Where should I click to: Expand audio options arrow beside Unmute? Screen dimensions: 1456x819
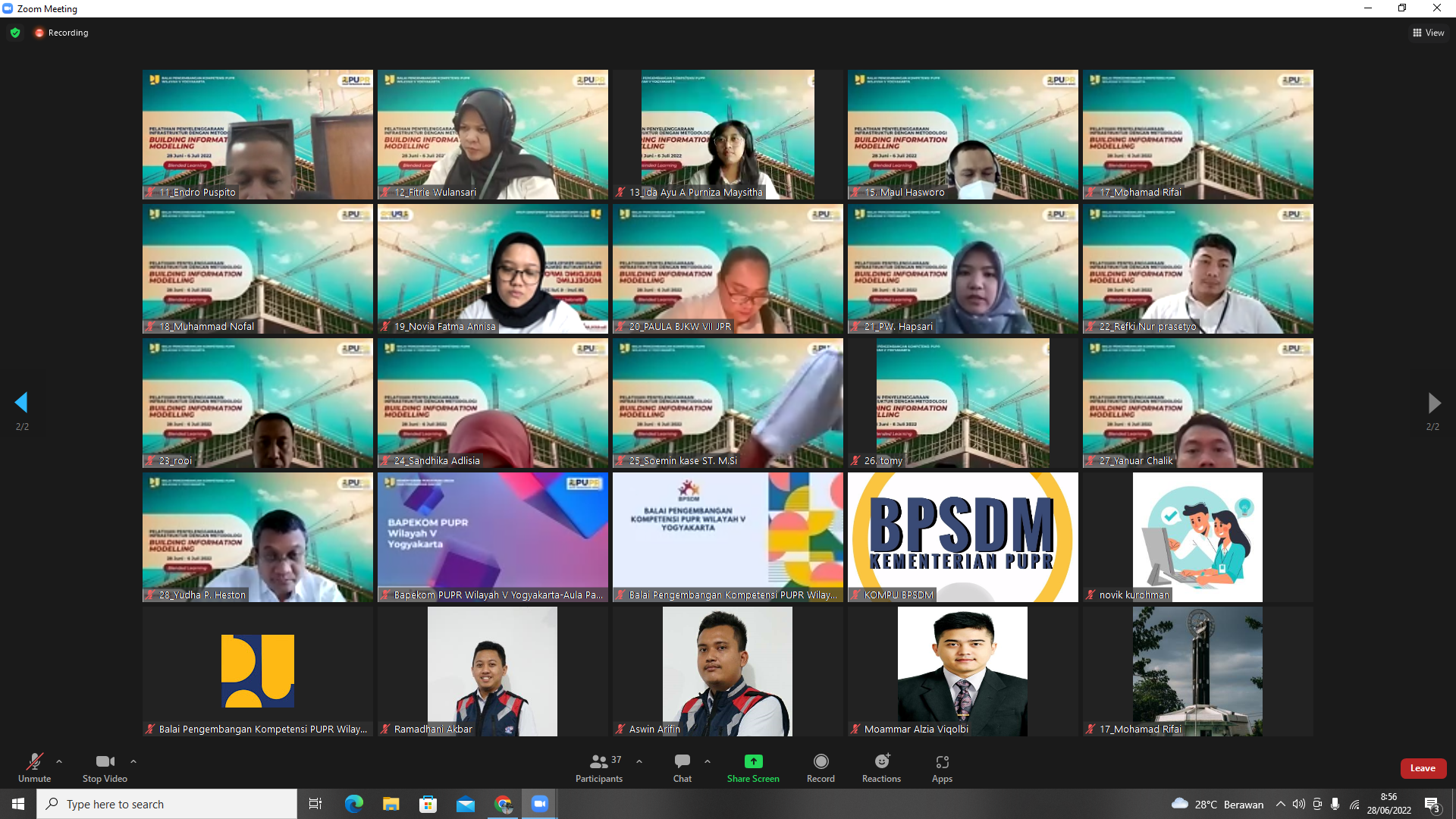[59, 761]
